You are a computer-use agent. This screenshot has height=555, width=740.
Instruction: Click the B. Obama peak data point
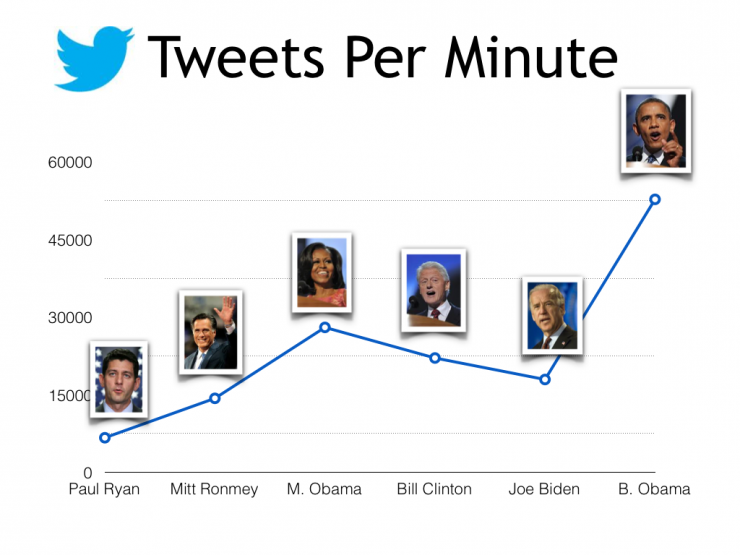(655, 199)
